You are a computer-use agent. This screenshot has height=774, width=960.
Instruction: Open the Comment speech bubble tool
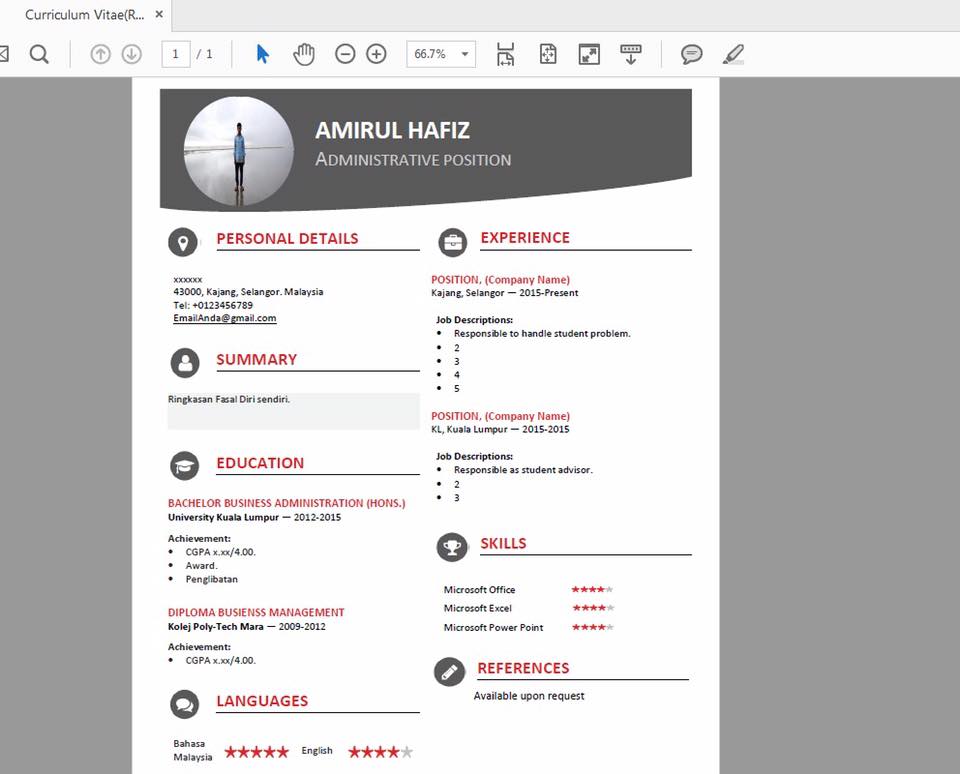pos(692,54)
